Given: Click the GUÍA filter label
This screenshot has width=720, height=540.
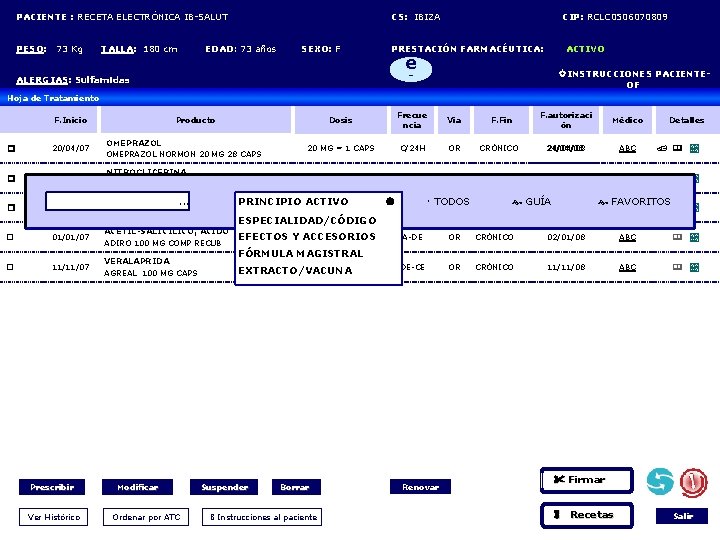Looking at the screenshot, I should [538, 202].
